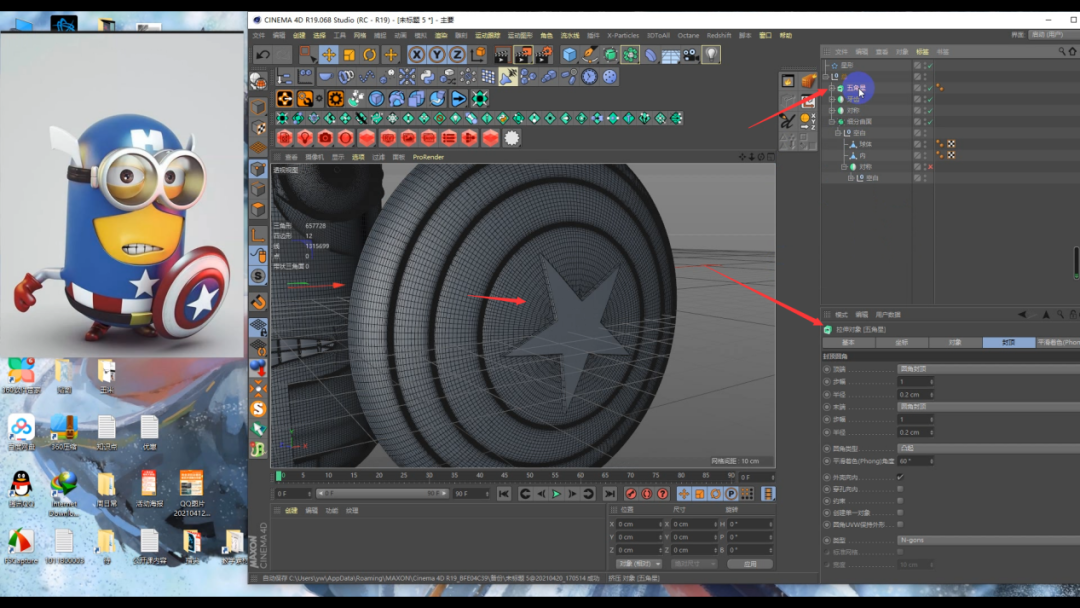
Task: Click the Floor environment icon
Action: [x=670, y=54]
